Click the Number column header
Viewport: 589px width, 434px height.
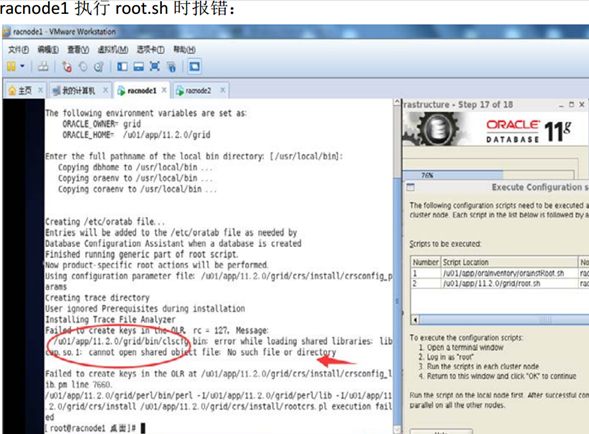coord(426,262)
